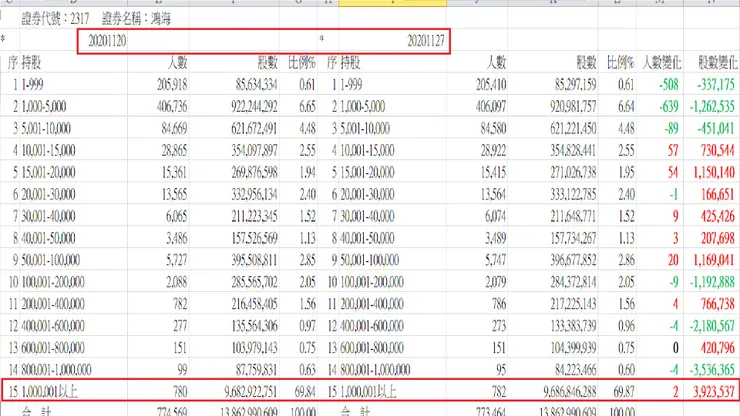Select the date cell 20201120
740x416 pixels.
click(107, 41)
